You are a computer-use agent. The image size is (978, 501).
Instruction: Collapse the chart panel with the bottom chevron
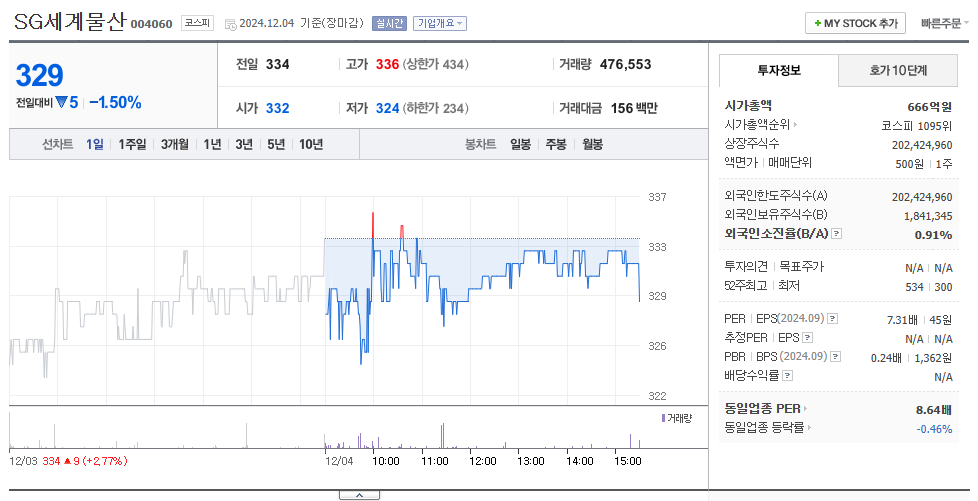tap(359, 495)
